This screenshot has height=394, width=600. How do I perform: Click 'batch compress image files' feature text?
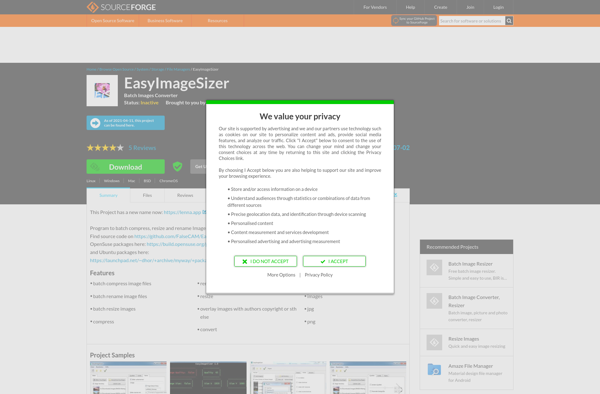click(x=122, y=284)
